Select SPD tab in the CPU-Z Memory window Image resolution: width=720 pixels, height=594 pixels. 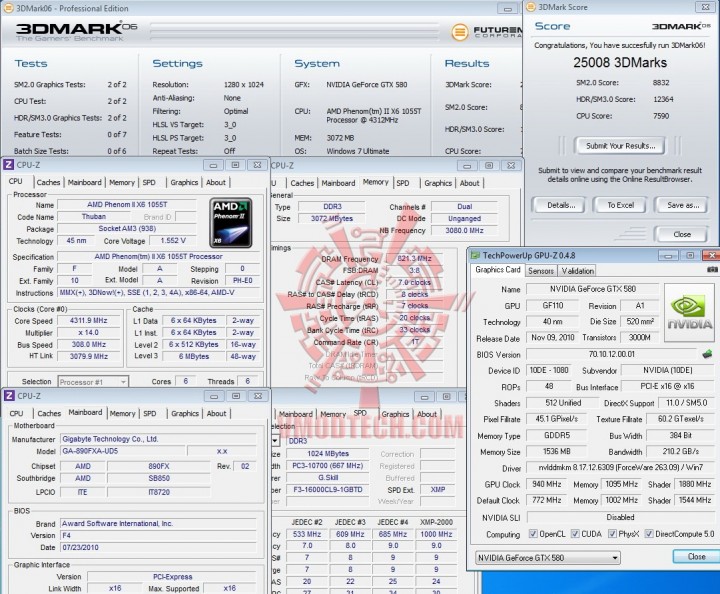point(403,183)
